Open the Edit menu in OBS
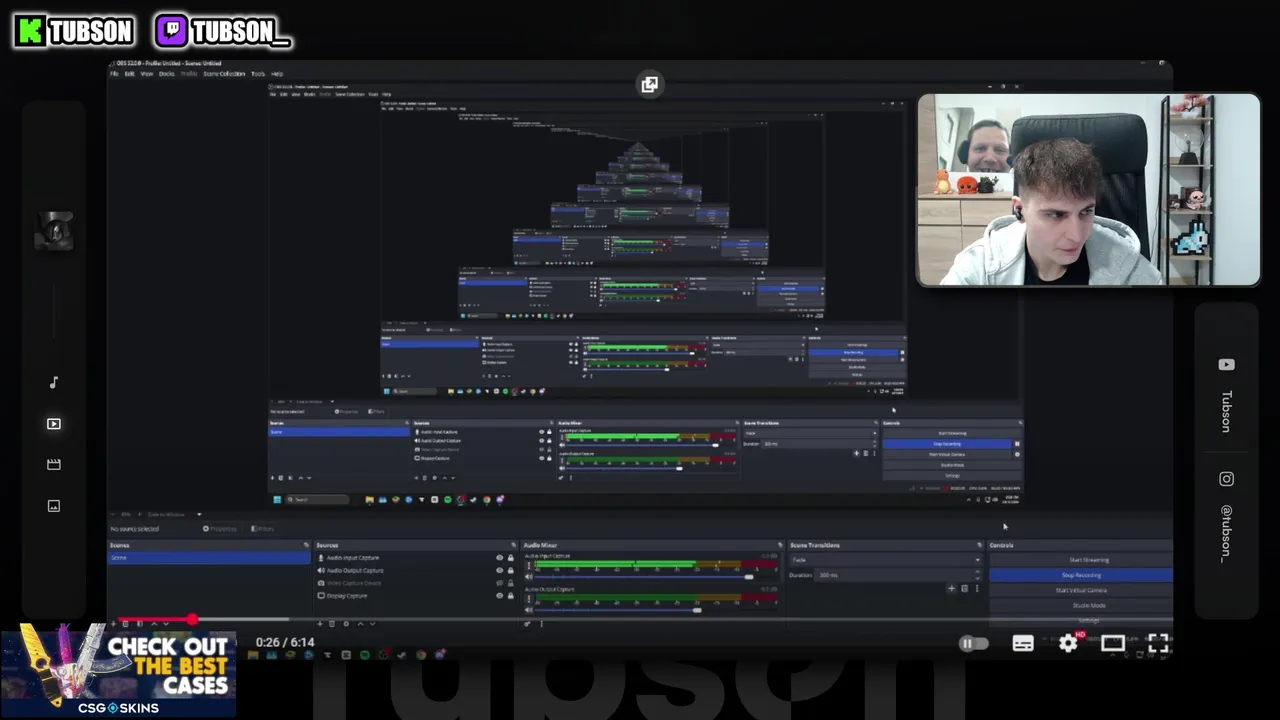Screen dimensions: 1280x720 pyautogui.click(x=130, y=74)
